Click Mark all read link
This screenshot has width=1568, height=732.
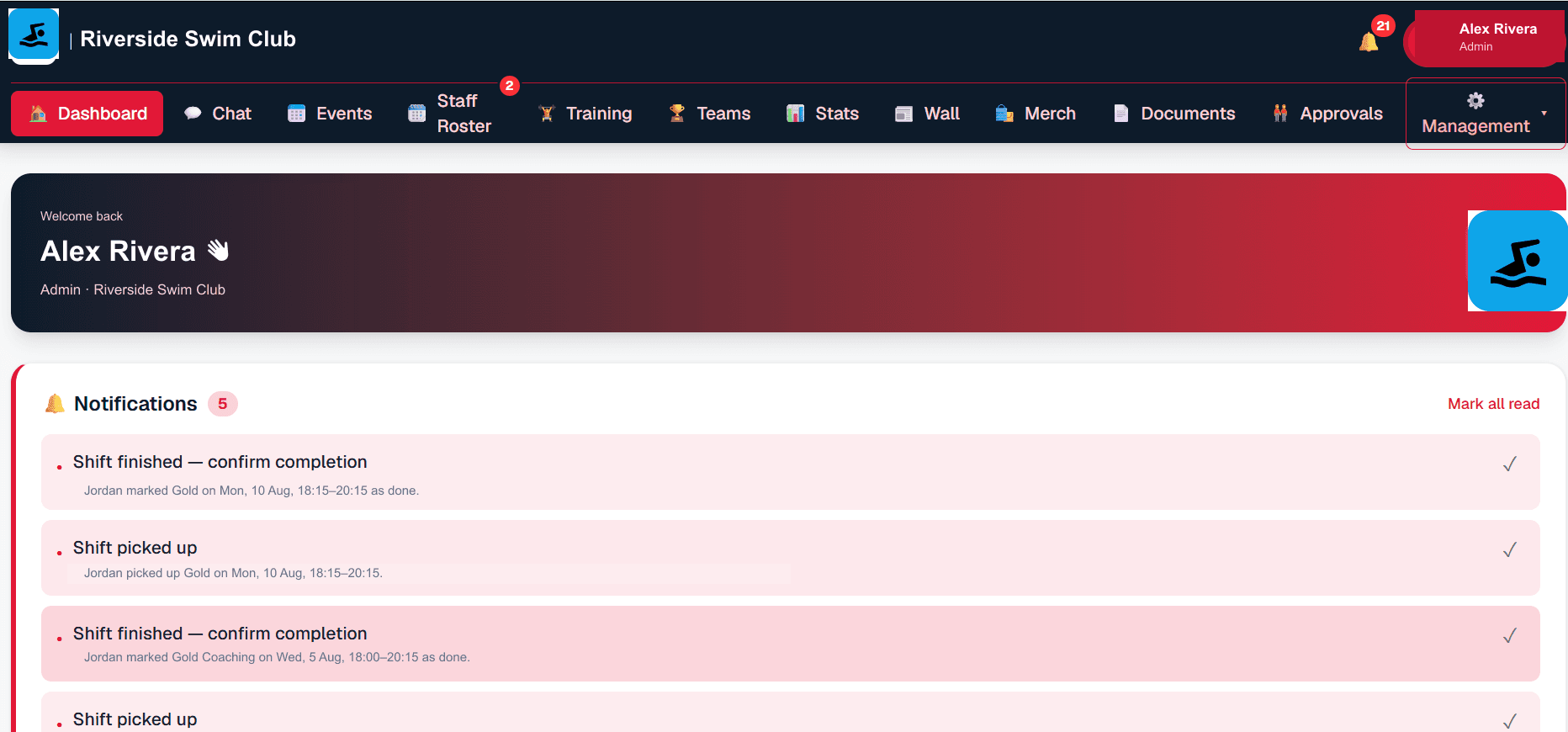tap(1493, 404)
